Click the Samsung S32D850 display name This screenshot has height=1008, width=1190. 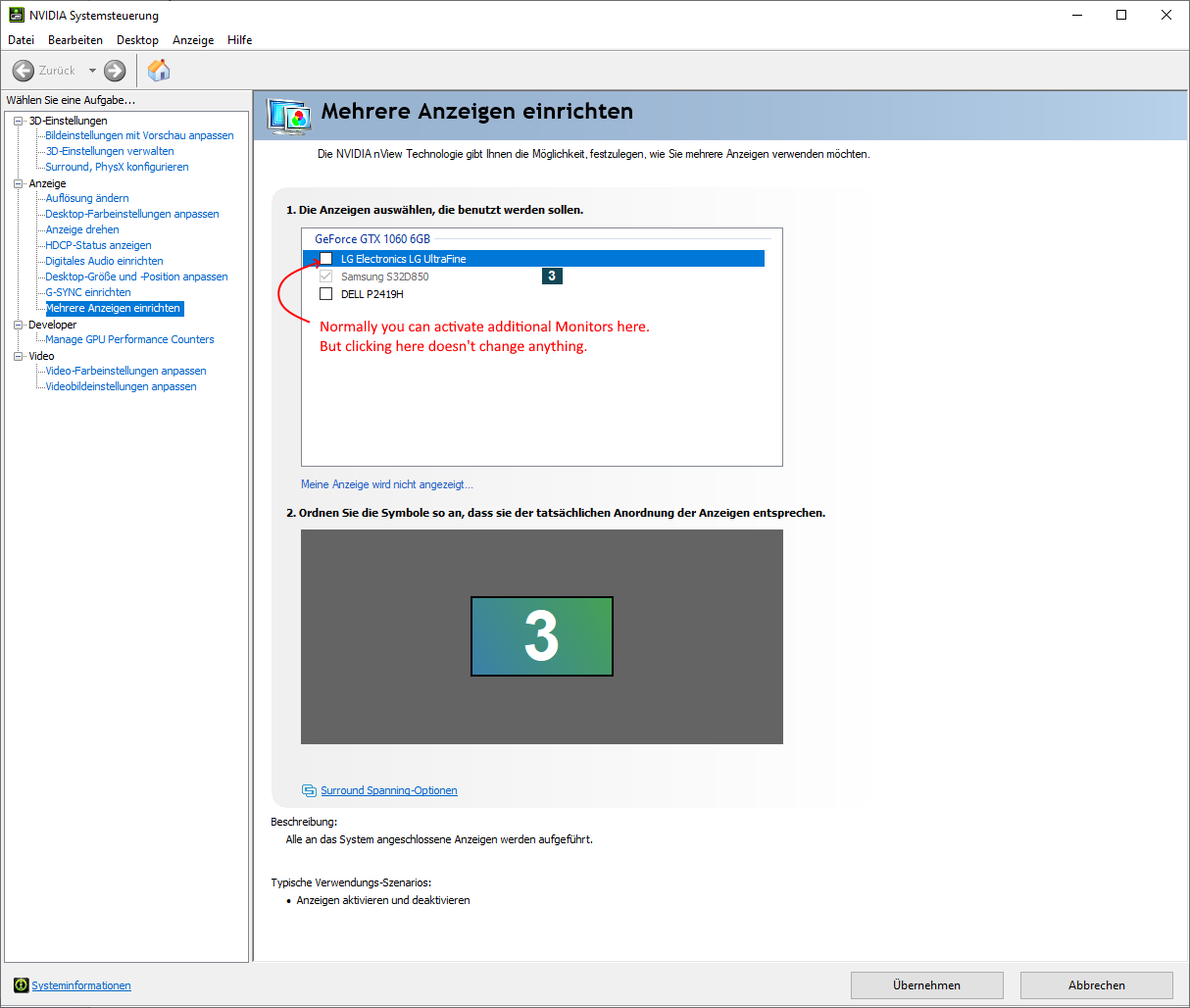[x=385, y=277]
